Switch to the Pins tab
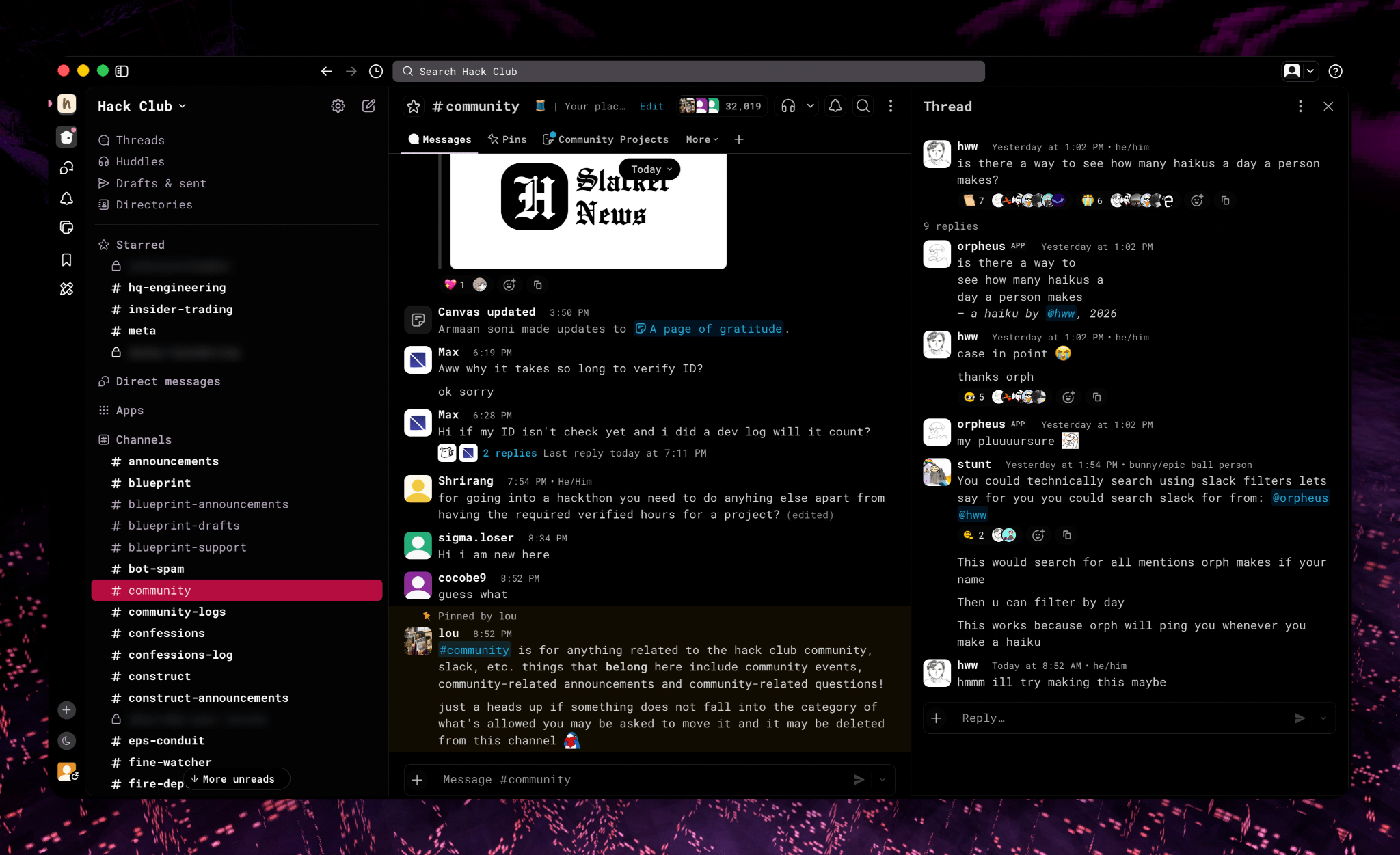The width and height of the screenshot is (1400, 855). pyautogui.click(x=507, y=139)
